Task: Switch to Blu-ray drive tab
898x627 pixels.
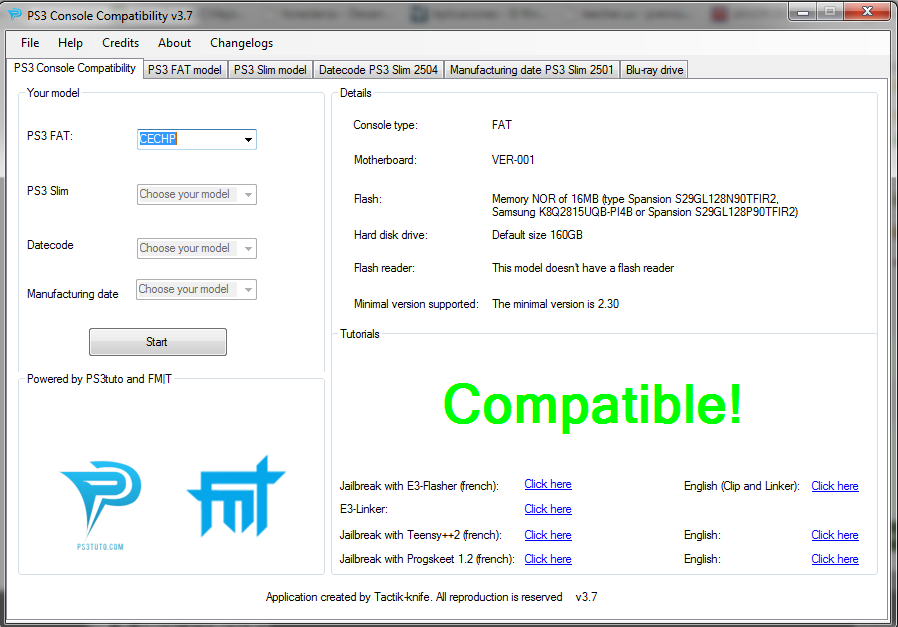Action: pos(654,70)
